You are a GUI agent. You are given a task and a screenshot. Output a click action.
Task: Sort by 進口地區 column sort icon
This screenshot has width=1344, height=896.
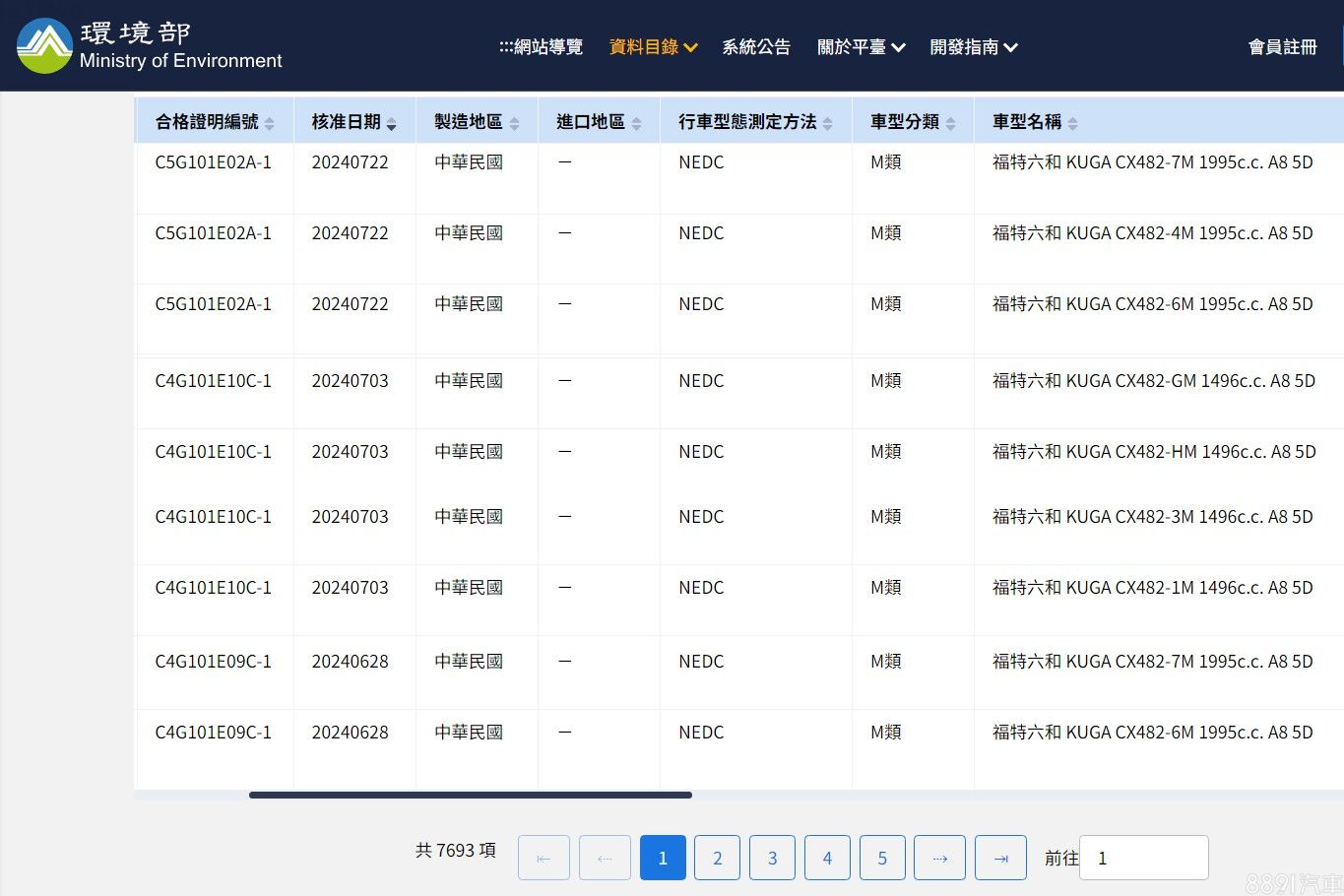pos(636,123)
